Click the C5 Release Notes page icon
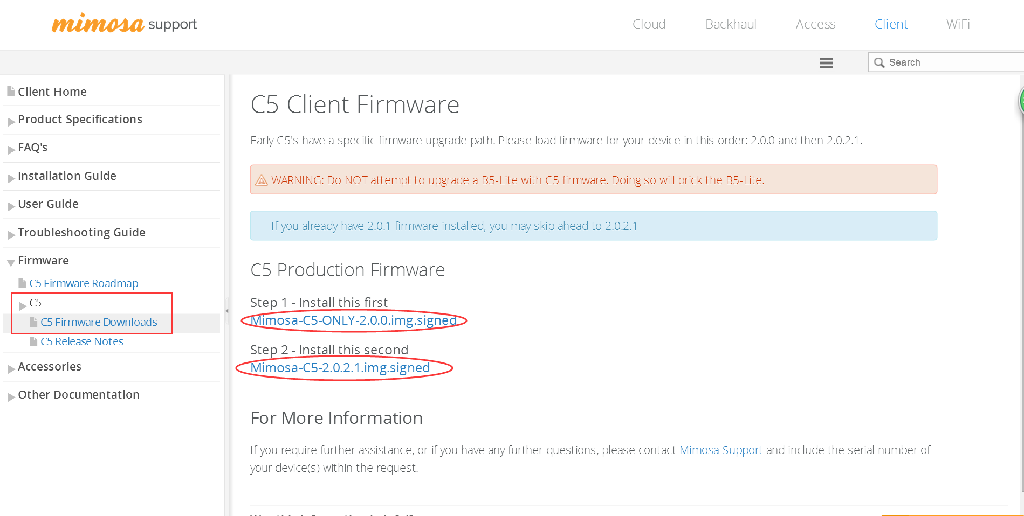 click(x=34, y=342)
